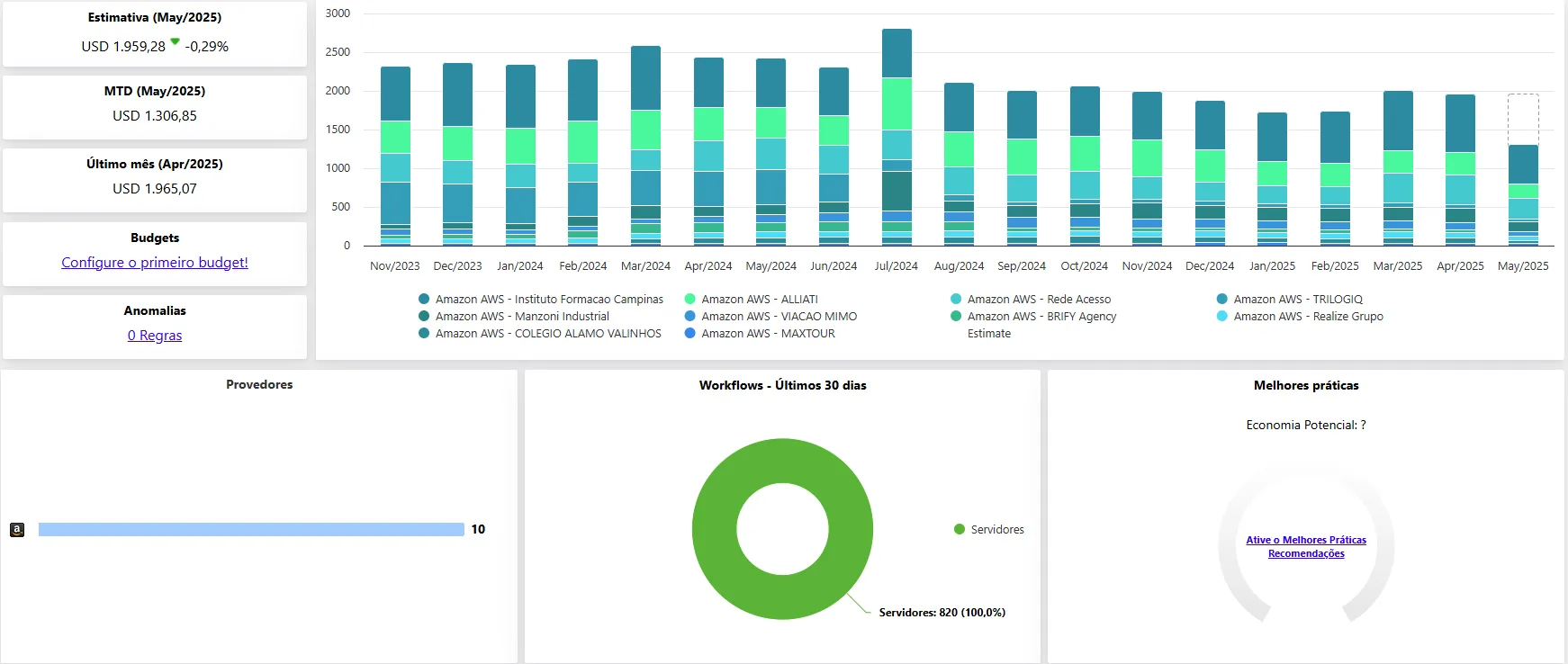Click the VIACAO MIMO legend dot
This screenshot has width=1568, height=664.
click(x=689, y=316)
